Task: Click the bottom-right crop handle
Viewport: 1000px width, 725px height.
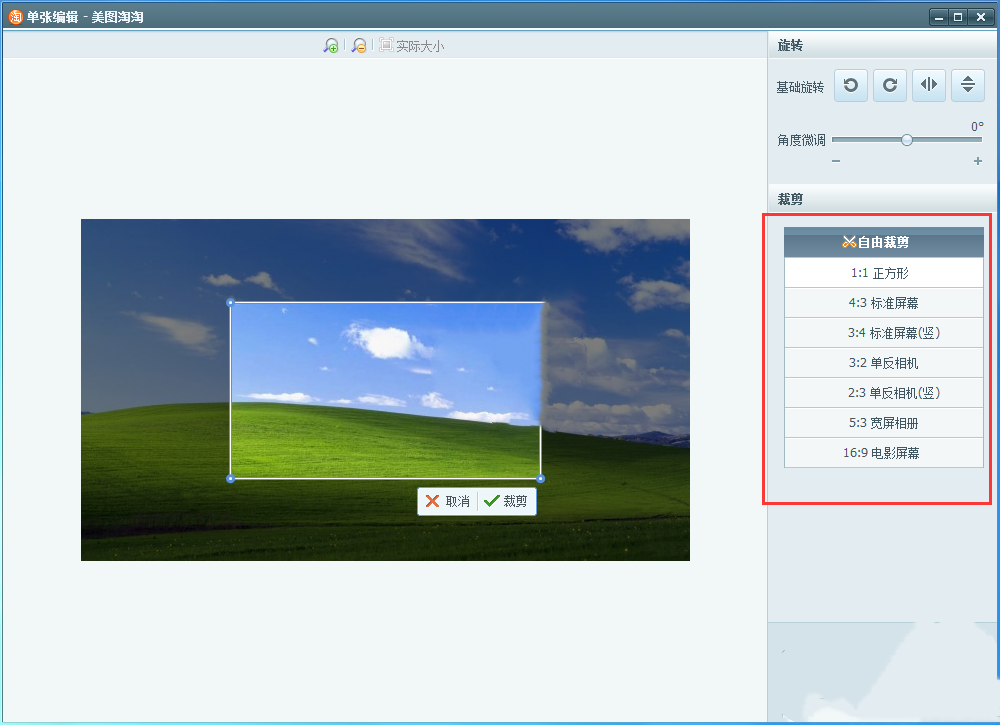Action: [541, 478]
